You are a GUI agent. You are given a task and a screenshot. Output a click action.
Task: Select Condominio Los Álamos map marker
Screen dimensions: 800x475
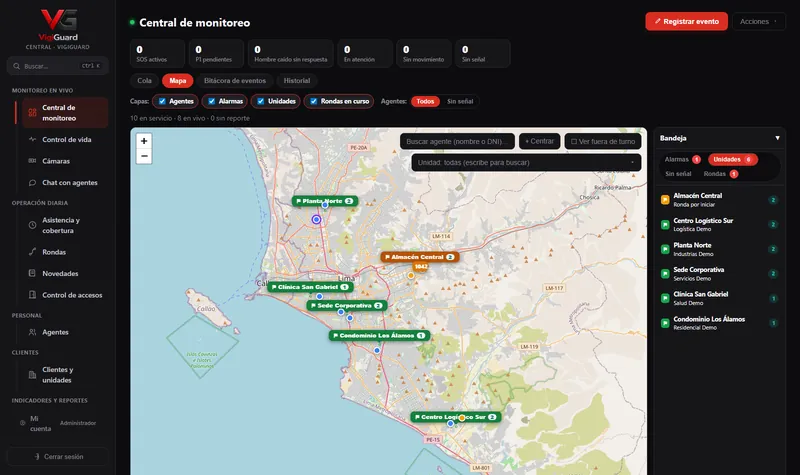[x=379, y=336]
